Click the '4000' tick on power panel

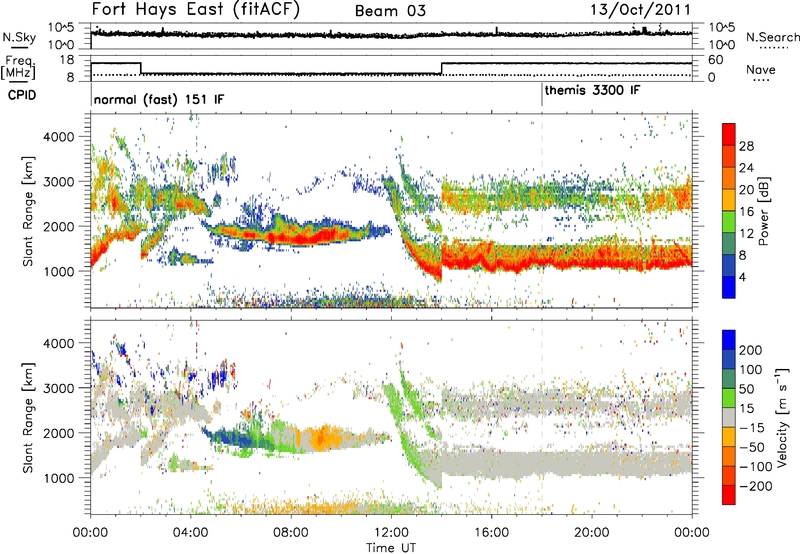(x=59, y=137)
